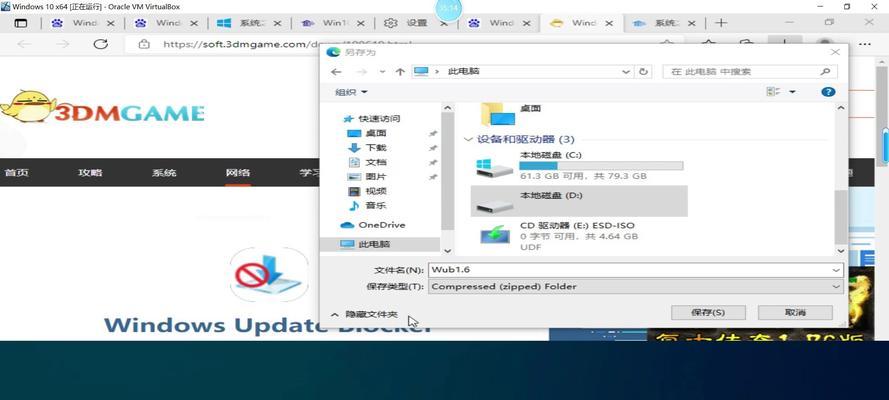Open the 组织 menu
This screenshot has height=400, width=889.
coord(352,92)
